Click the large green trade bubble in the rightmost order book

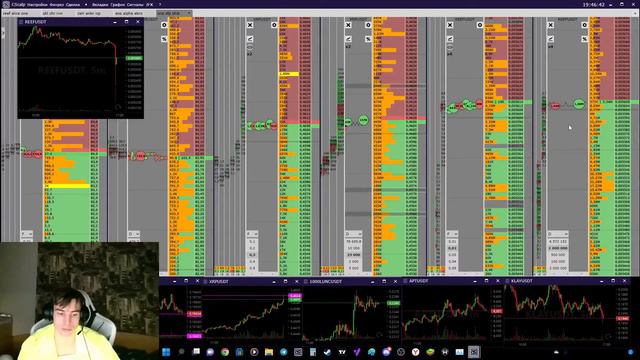coord(579,104)
